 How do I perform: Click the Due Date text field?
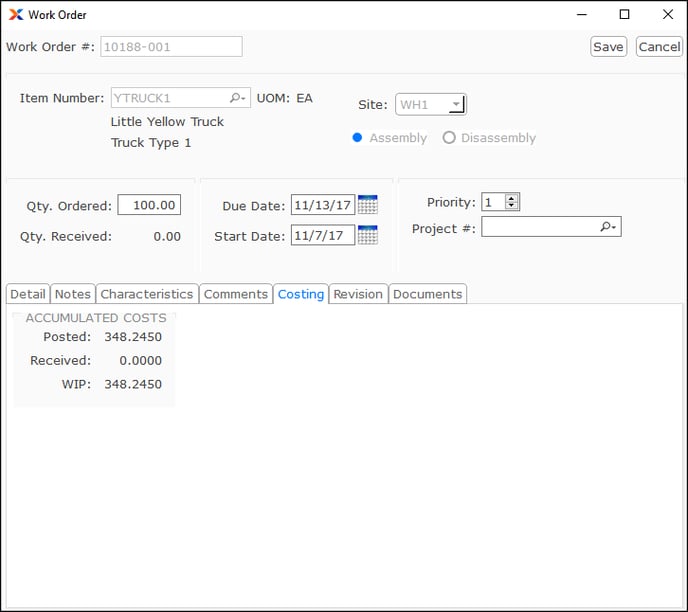(323, 205)
